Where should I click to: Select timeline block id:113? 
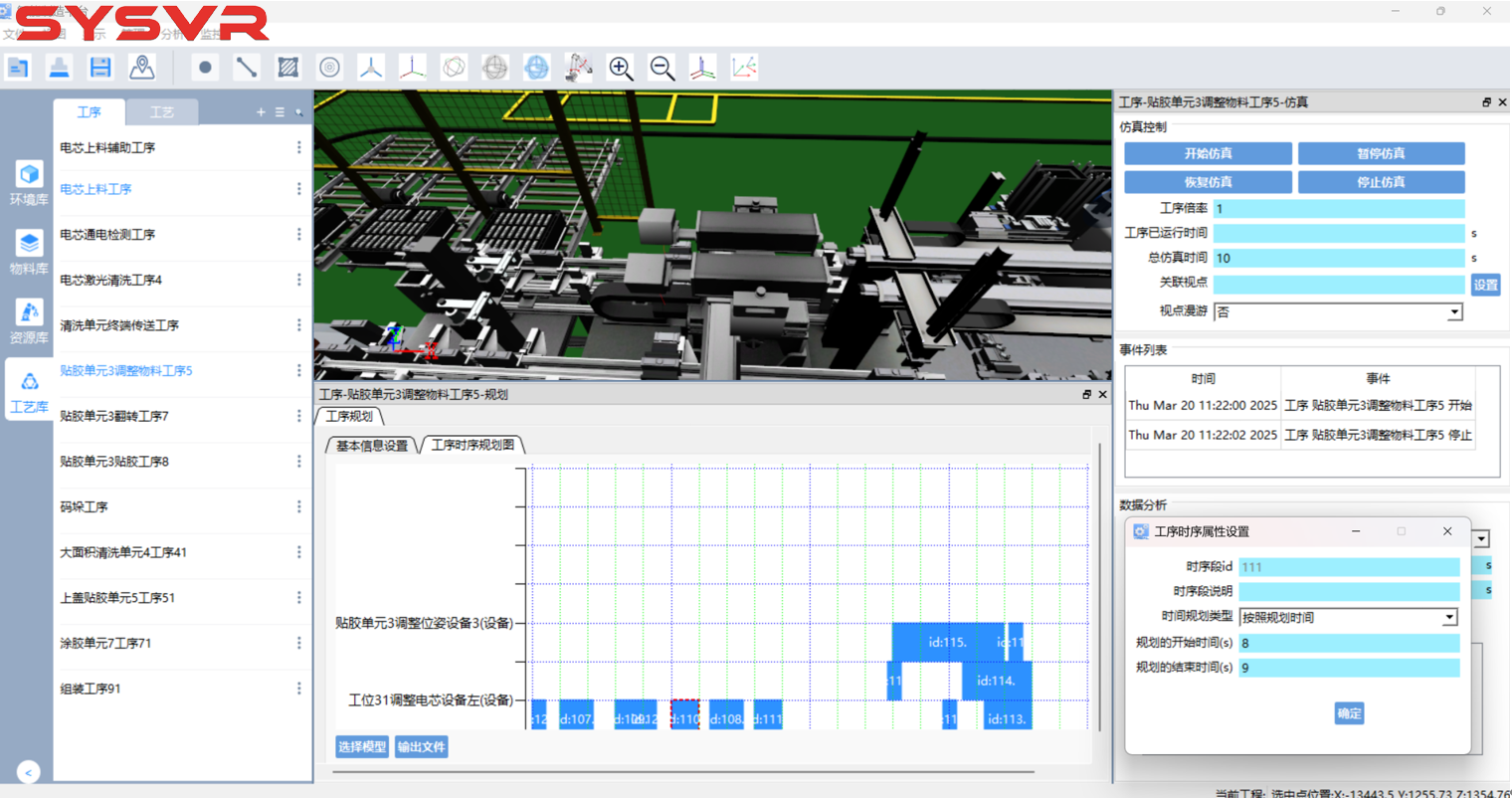pyautogui.click(x=1007, y=715)
